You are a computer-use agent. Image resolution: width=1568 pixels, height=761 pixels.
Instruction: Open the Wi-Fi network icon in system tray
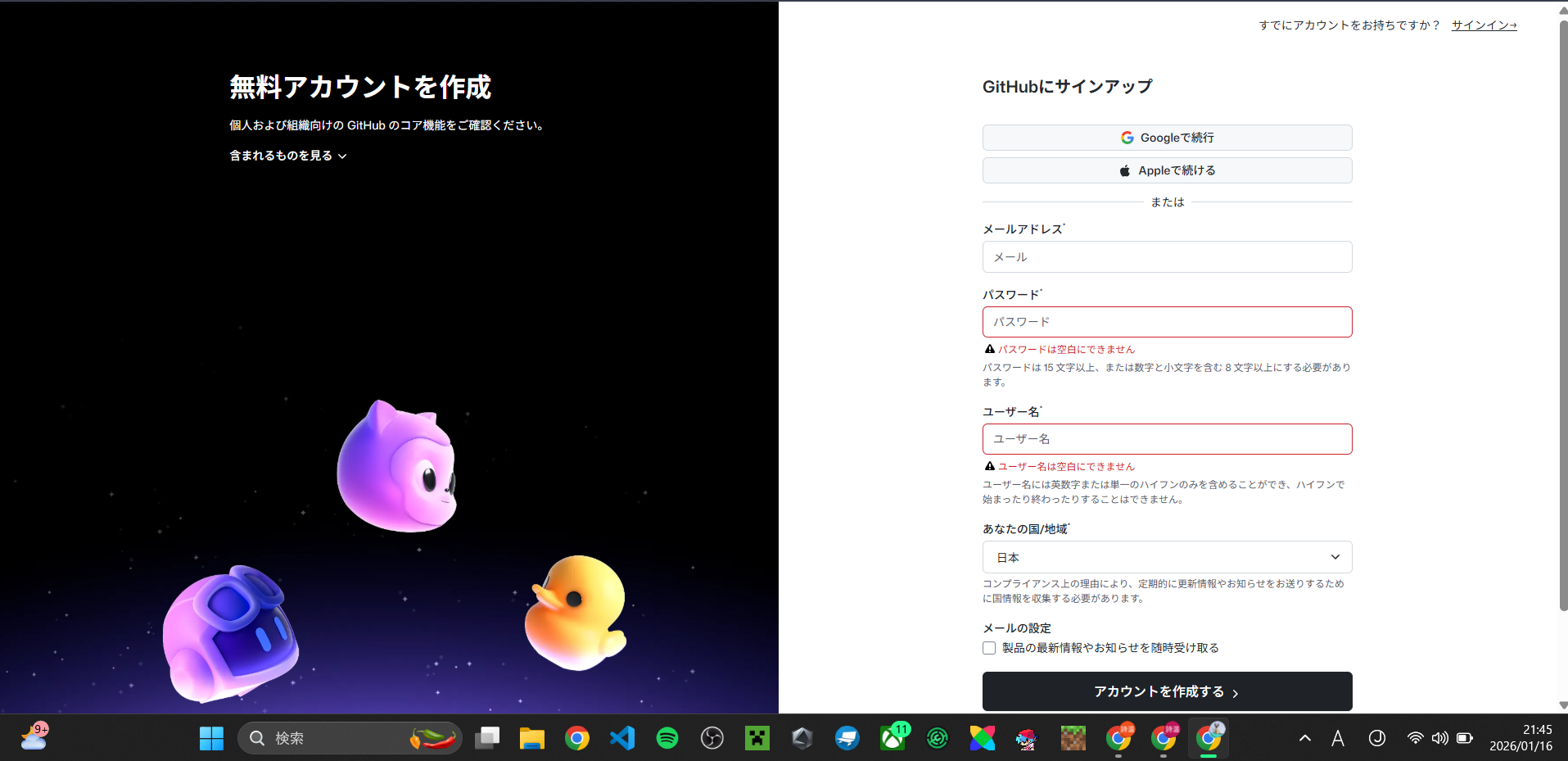[x=1415, y=737]
